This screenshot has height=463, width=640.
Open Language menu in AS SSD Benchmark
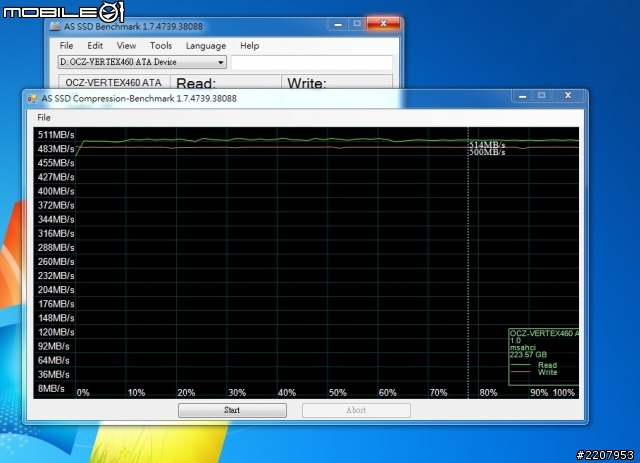click(206, 46)
